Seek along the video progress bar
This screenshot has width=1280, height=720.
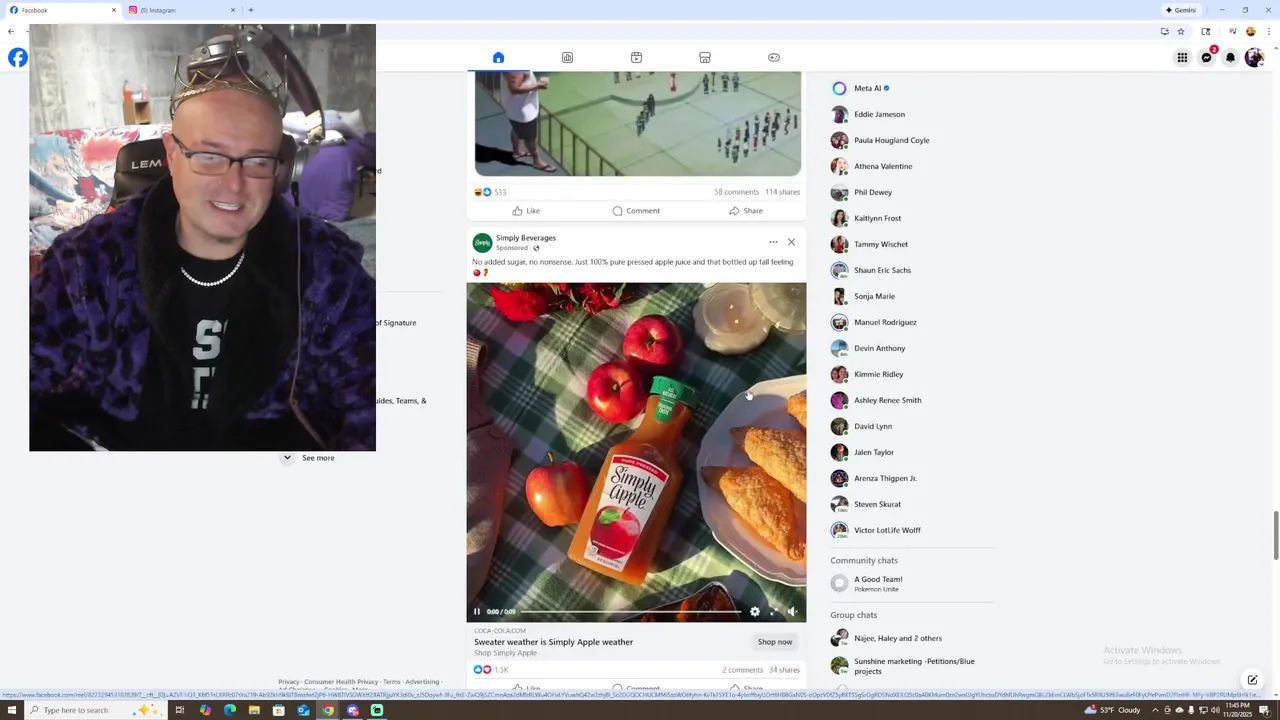point(631,611)
